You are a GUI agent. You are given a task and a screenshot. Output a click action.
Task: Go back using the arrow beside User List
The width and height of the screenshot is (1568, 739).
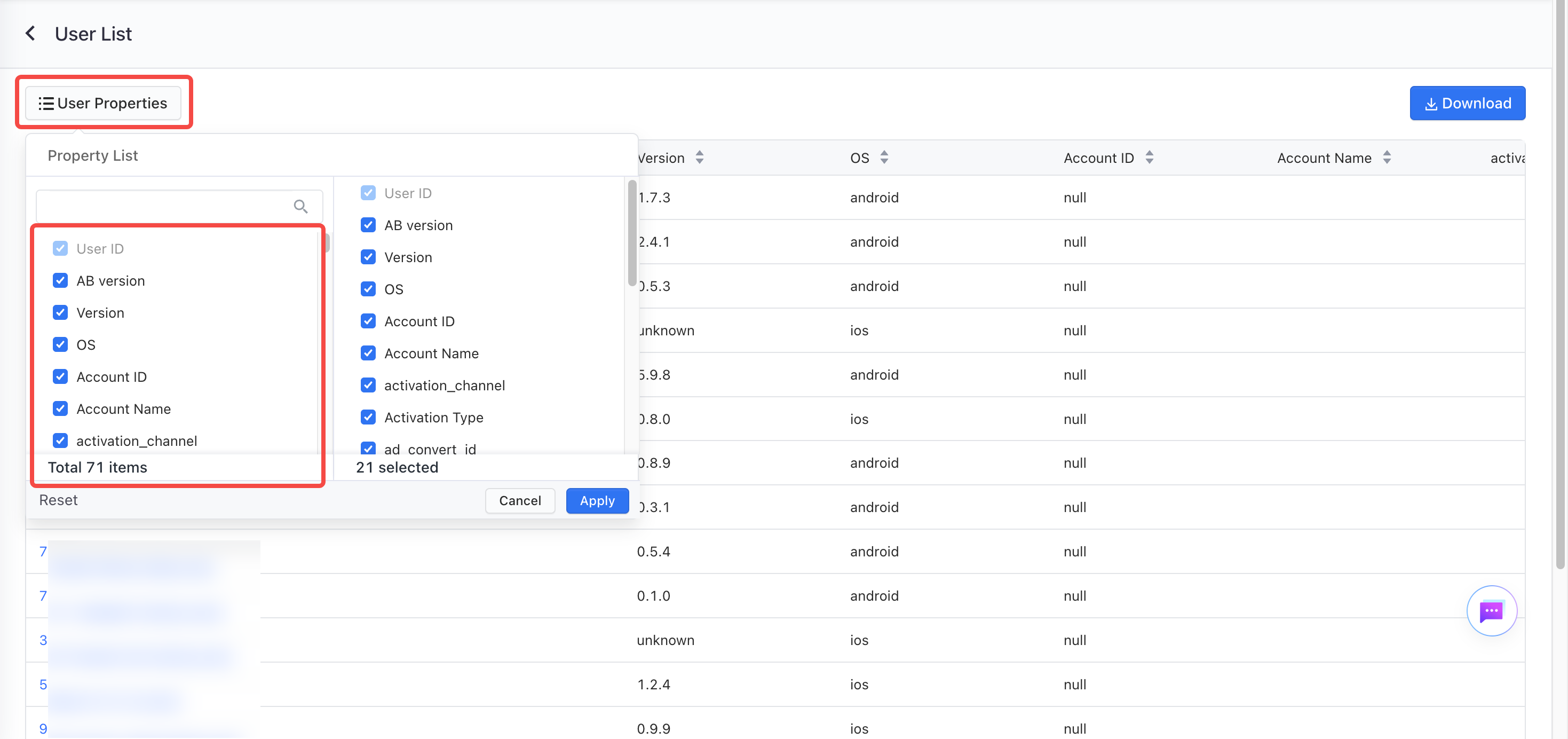point(30,34)
